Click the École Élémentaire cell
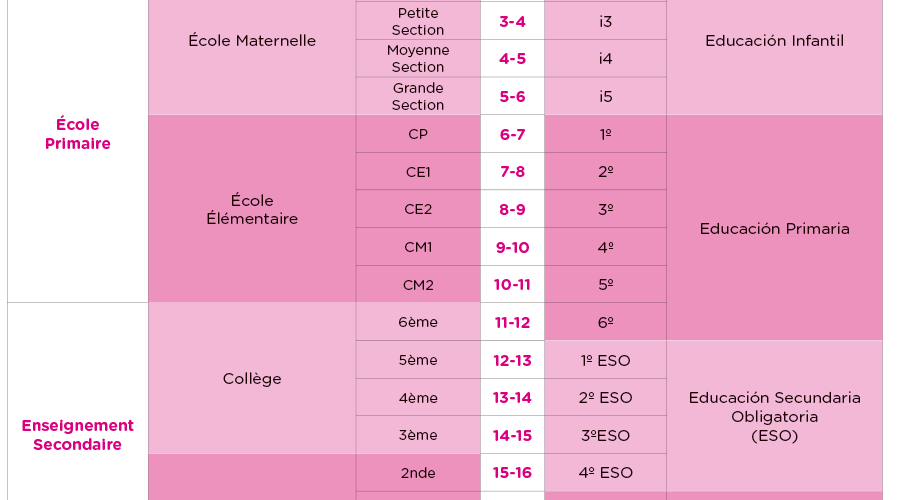This screenshot has height=500, width=900. click(252, 209)
